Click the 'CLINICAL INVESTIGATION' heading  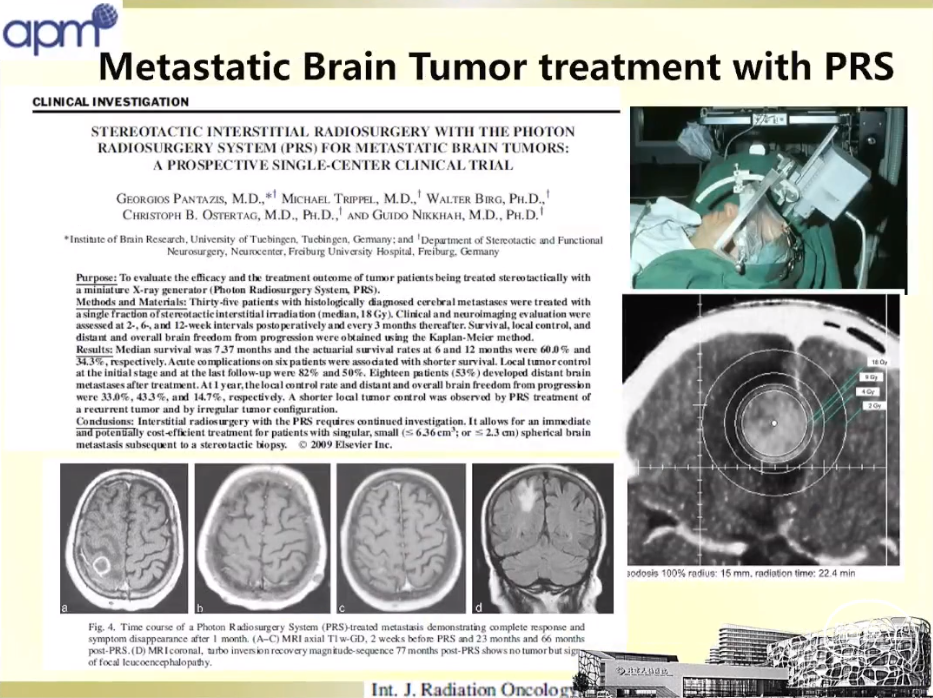coord(111,102)
